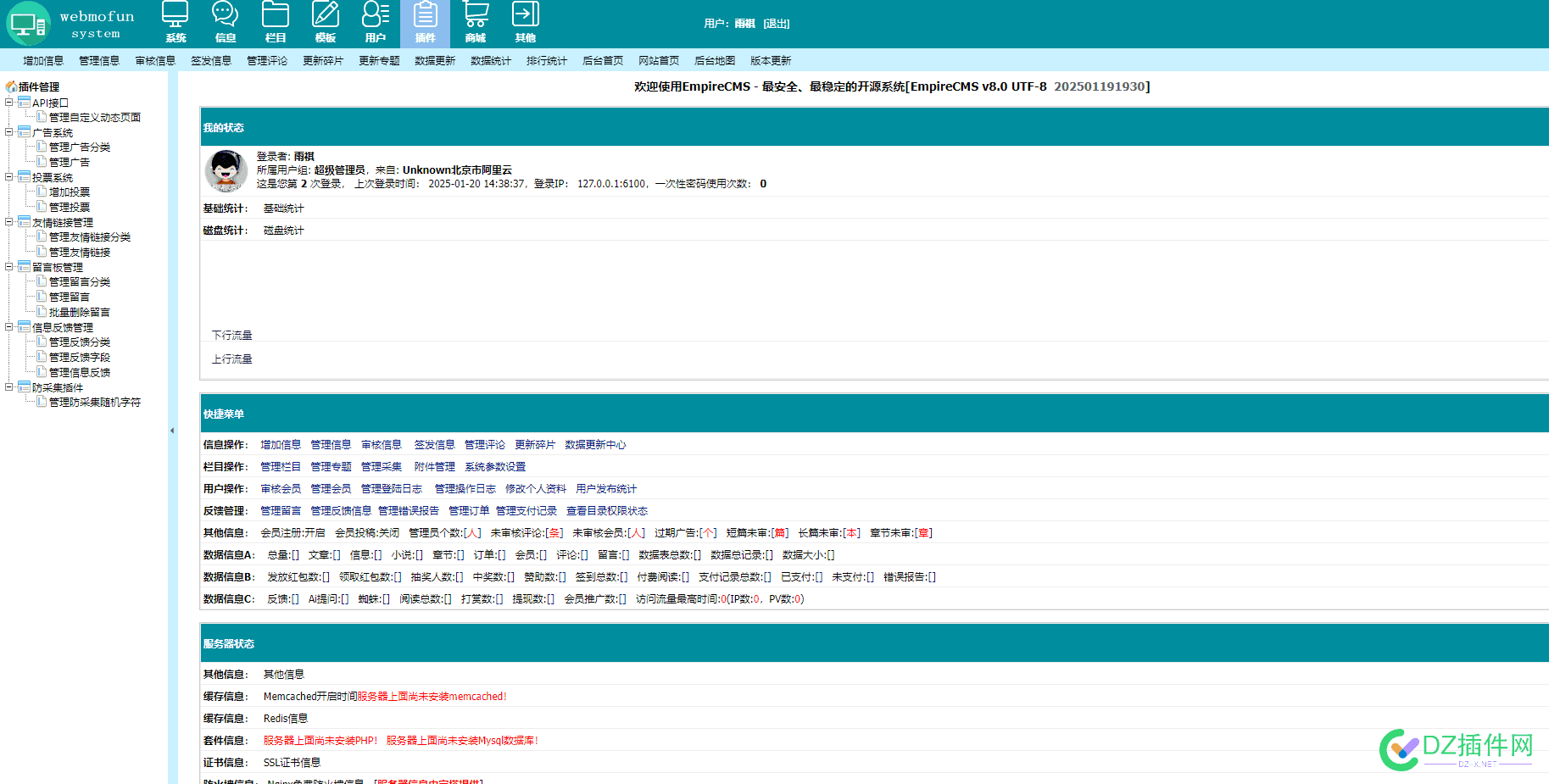The image size is (1549, 784).
Task: Collapse the 友情链接管理 tree node
Action: click(x=9, y=221)
